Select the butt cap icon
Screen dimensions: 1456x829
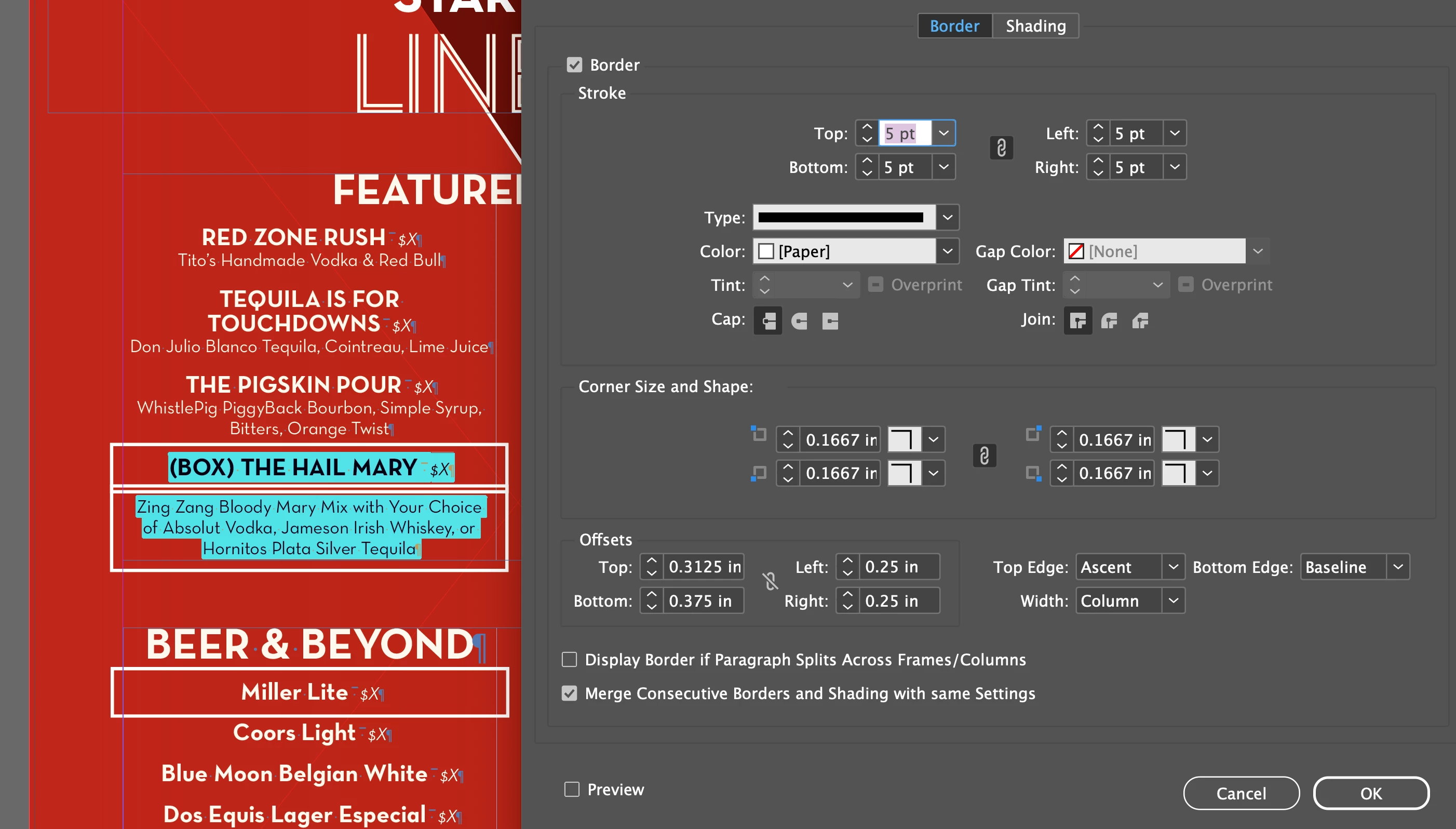768,320
